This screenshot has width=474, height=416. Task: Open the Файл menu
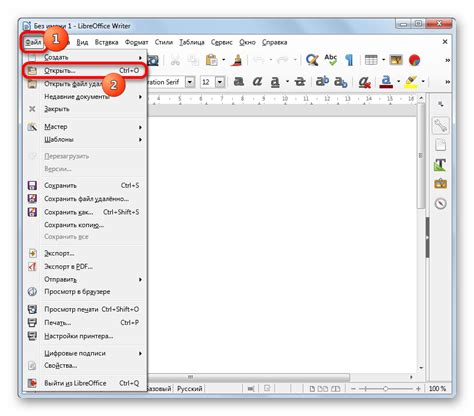(x=33, y=42)
